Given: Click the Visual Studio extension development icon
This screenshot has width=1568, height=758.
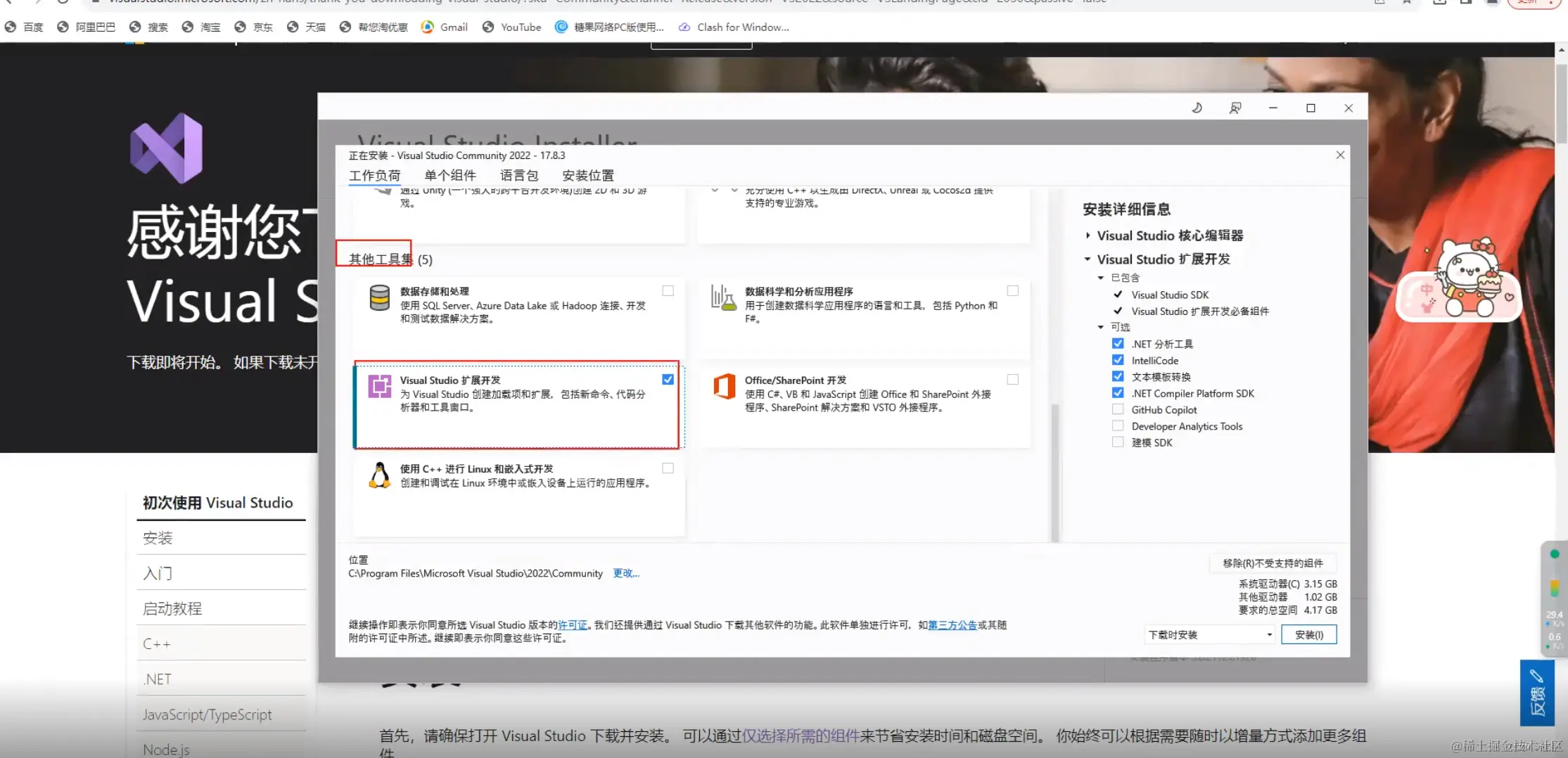Looking at the screenshot, I should click(x=380, y=386).
